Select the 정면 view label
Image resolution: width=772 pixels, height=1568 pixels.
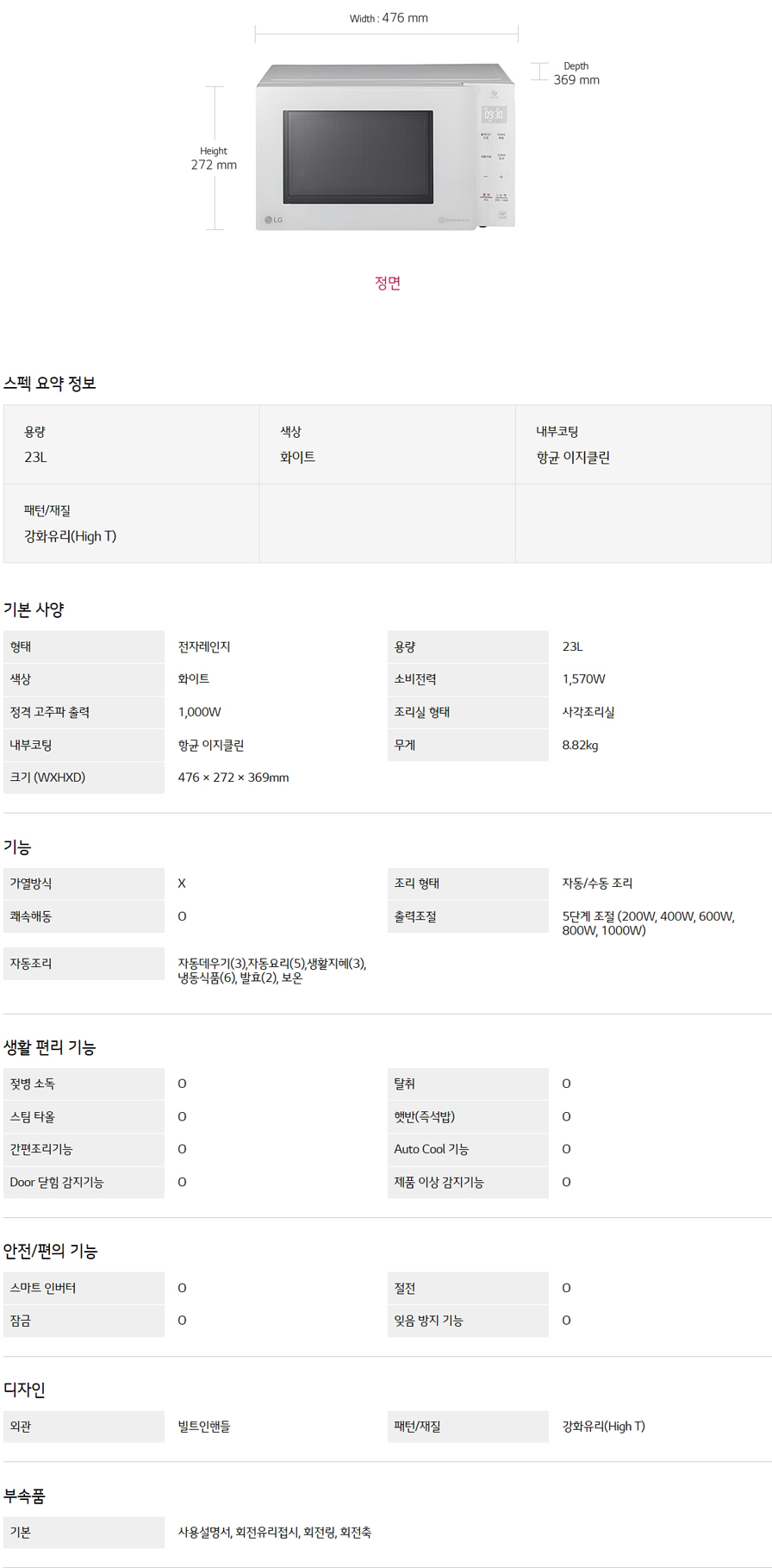tap(388, 283)
